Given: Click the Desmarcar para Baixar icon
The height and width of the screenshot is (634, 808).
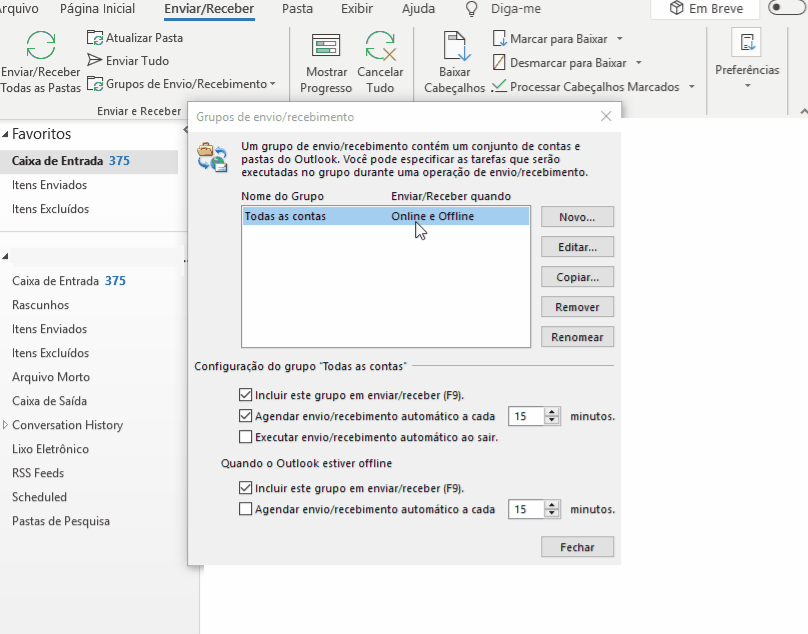Looking at the screenshot, I should [x=499, y=62].
